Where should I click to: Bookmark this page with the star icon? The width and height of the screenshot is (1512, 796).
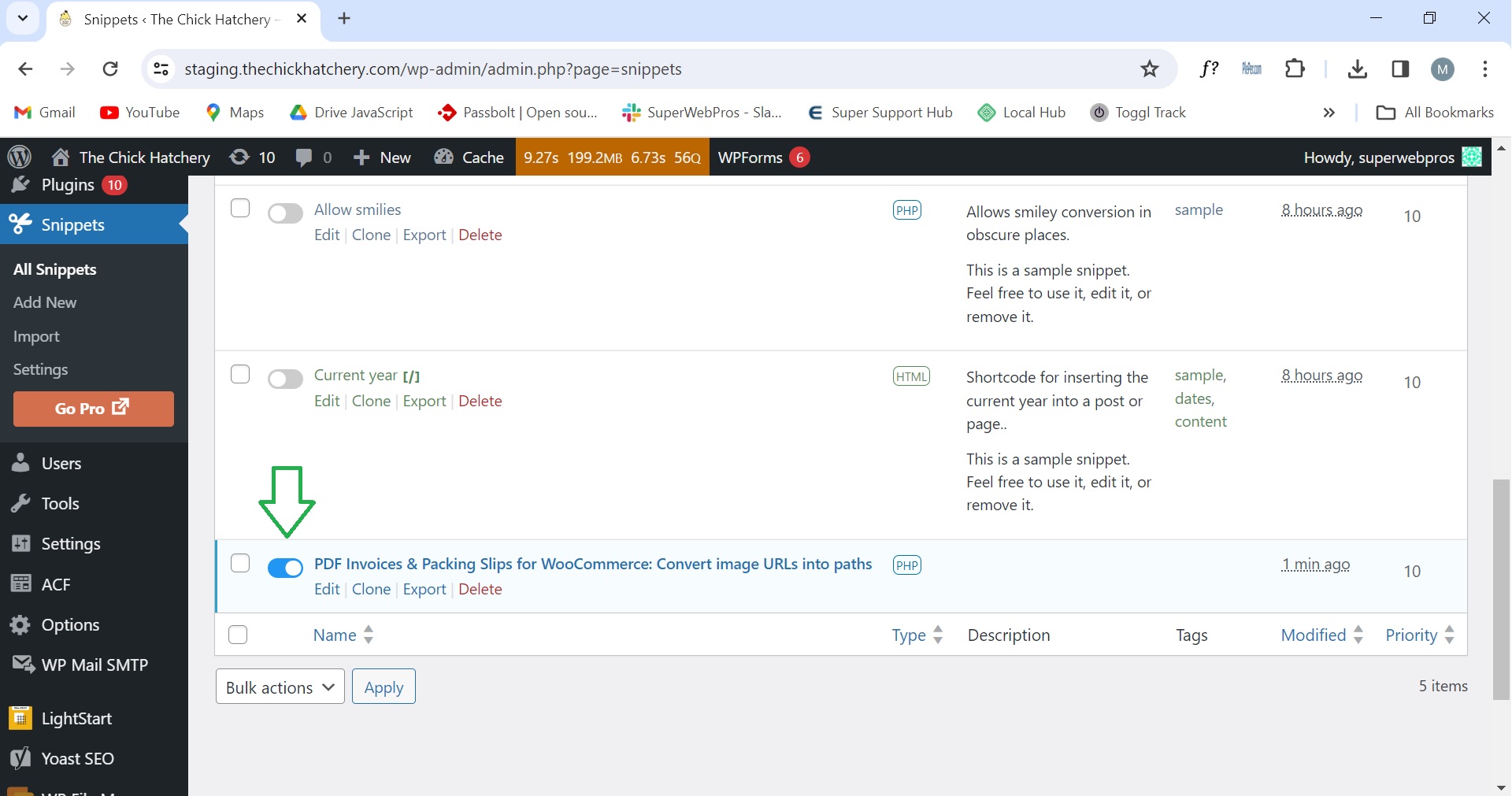point(1150,69)
